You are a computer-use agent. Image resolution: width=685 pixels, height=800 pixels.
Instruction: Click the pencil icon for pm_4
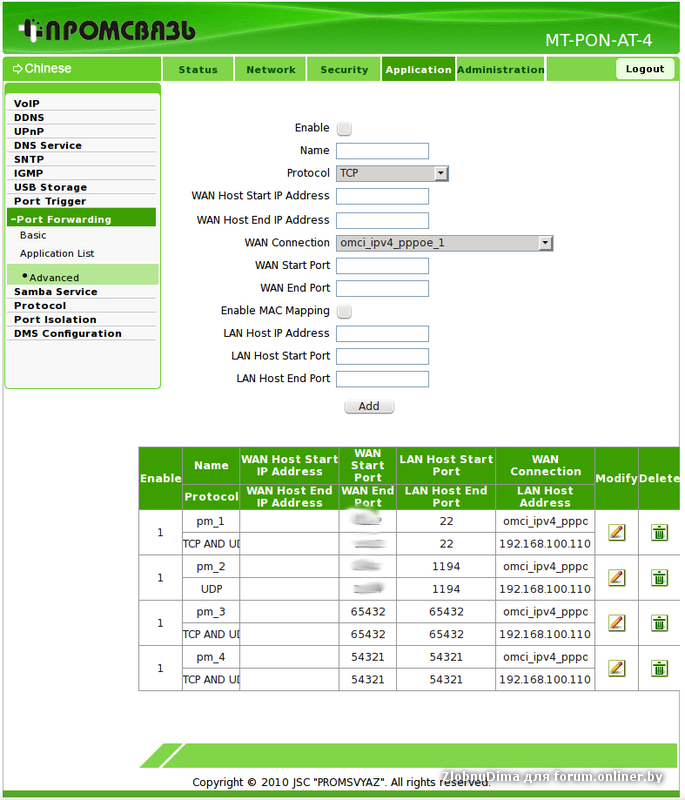tap(617, 668)
